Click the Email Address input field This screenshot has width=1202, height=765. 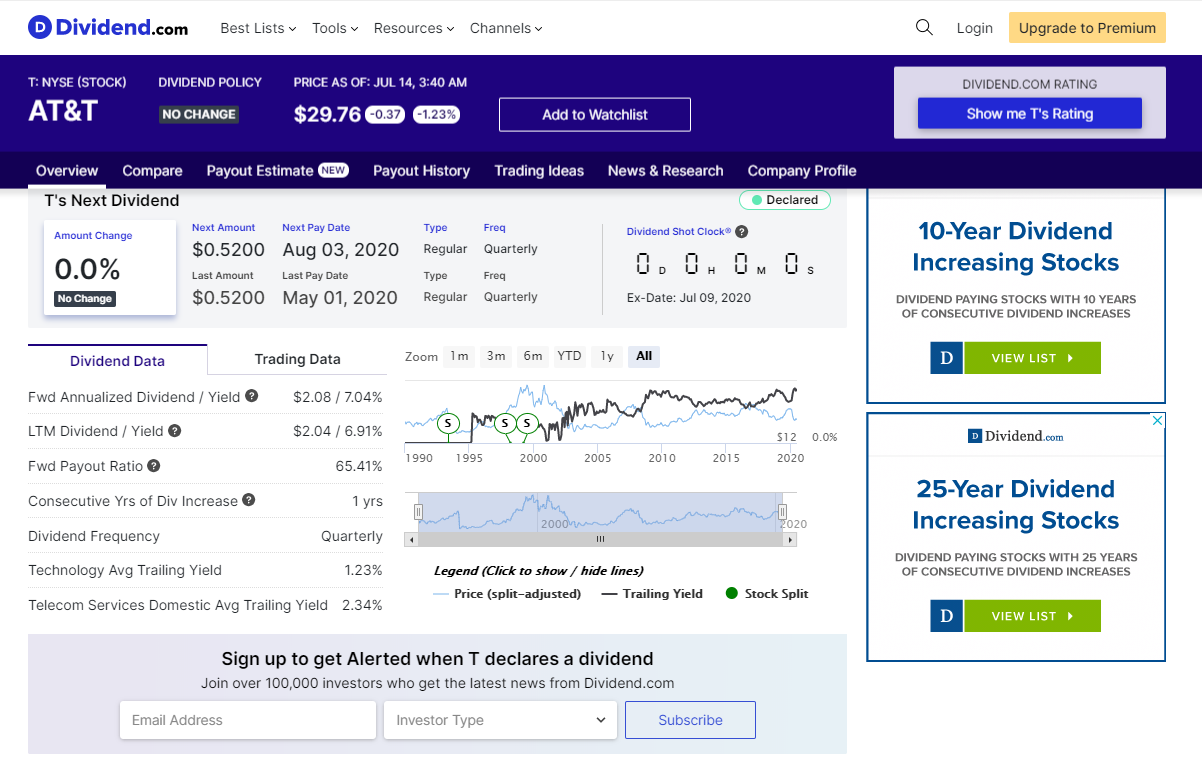click(x=248, y=720)
